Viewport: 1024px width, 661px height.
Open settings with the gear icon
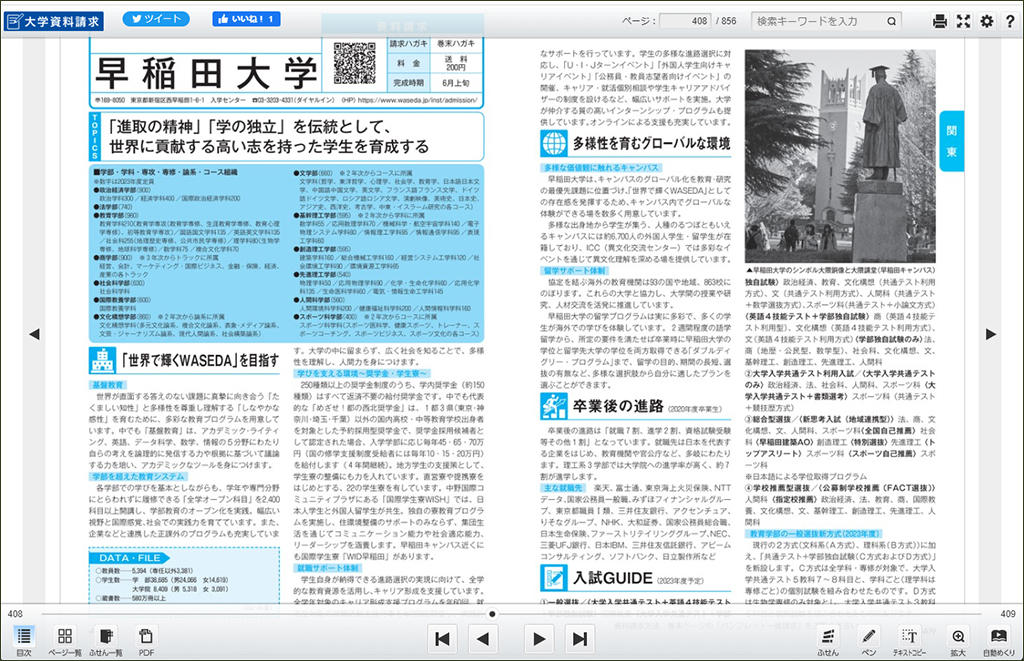pos(987,21)
